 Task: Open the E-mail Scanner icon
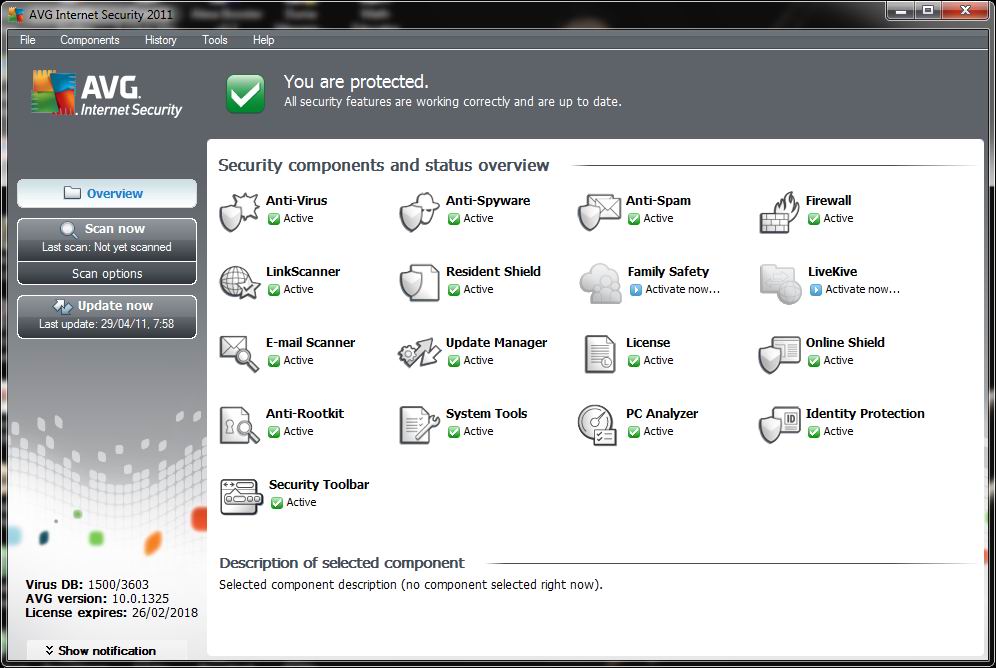coord(239,354)
